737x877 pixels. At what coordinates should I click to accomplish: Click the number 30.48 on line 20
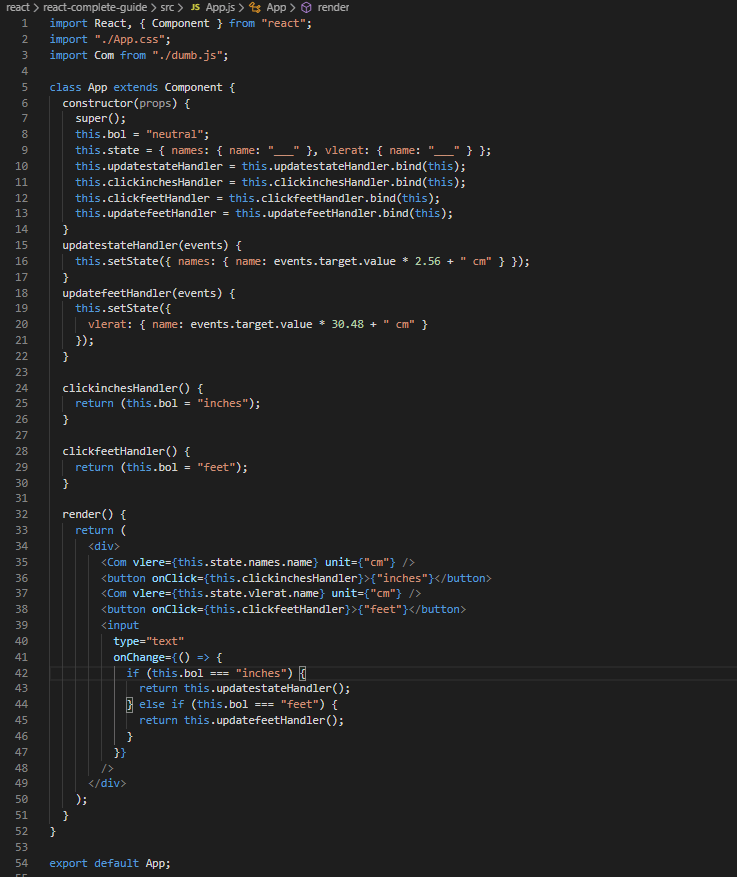tap(347, 324)
